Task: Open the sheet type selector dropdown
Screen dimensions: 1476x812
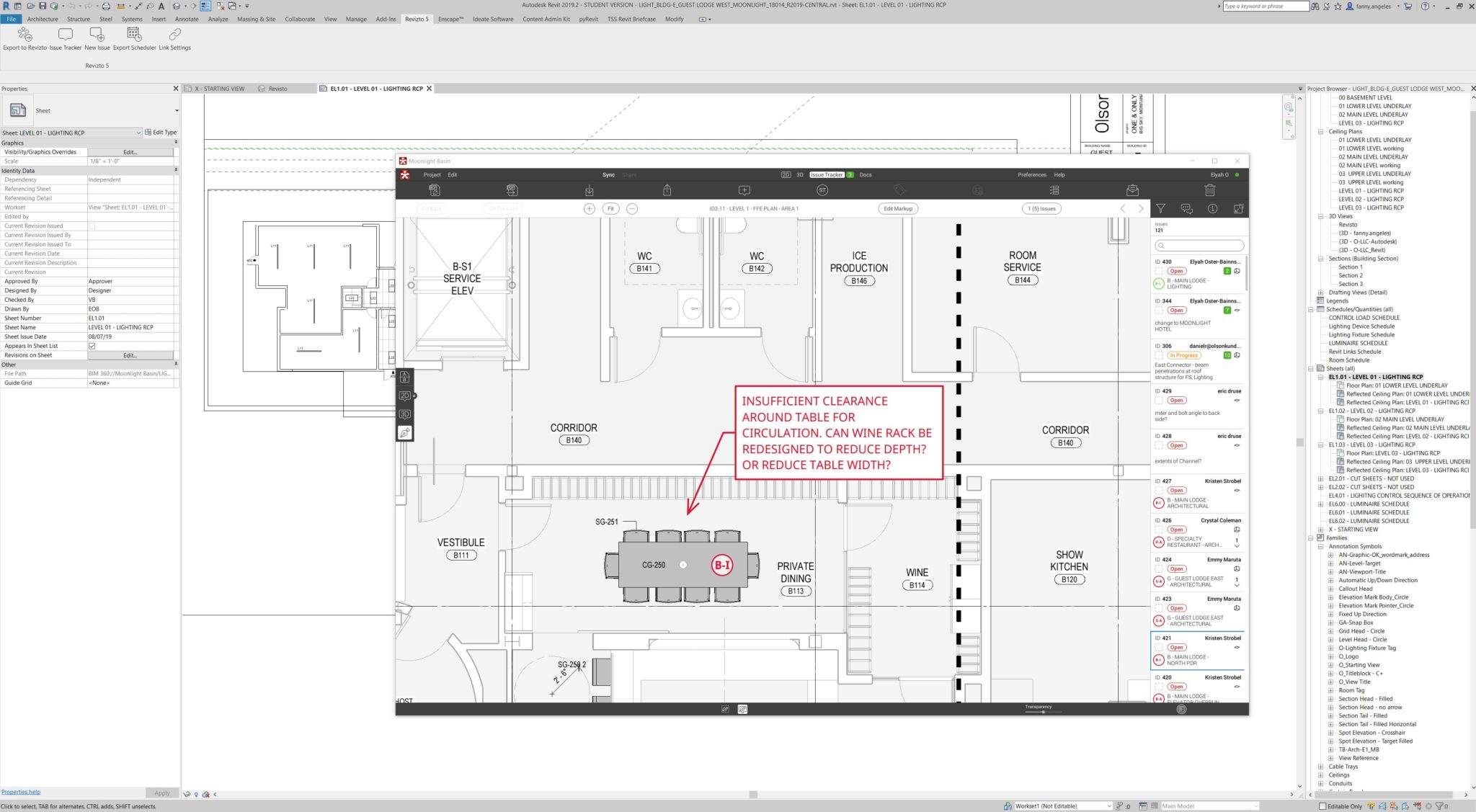Action: pos(177,111)
